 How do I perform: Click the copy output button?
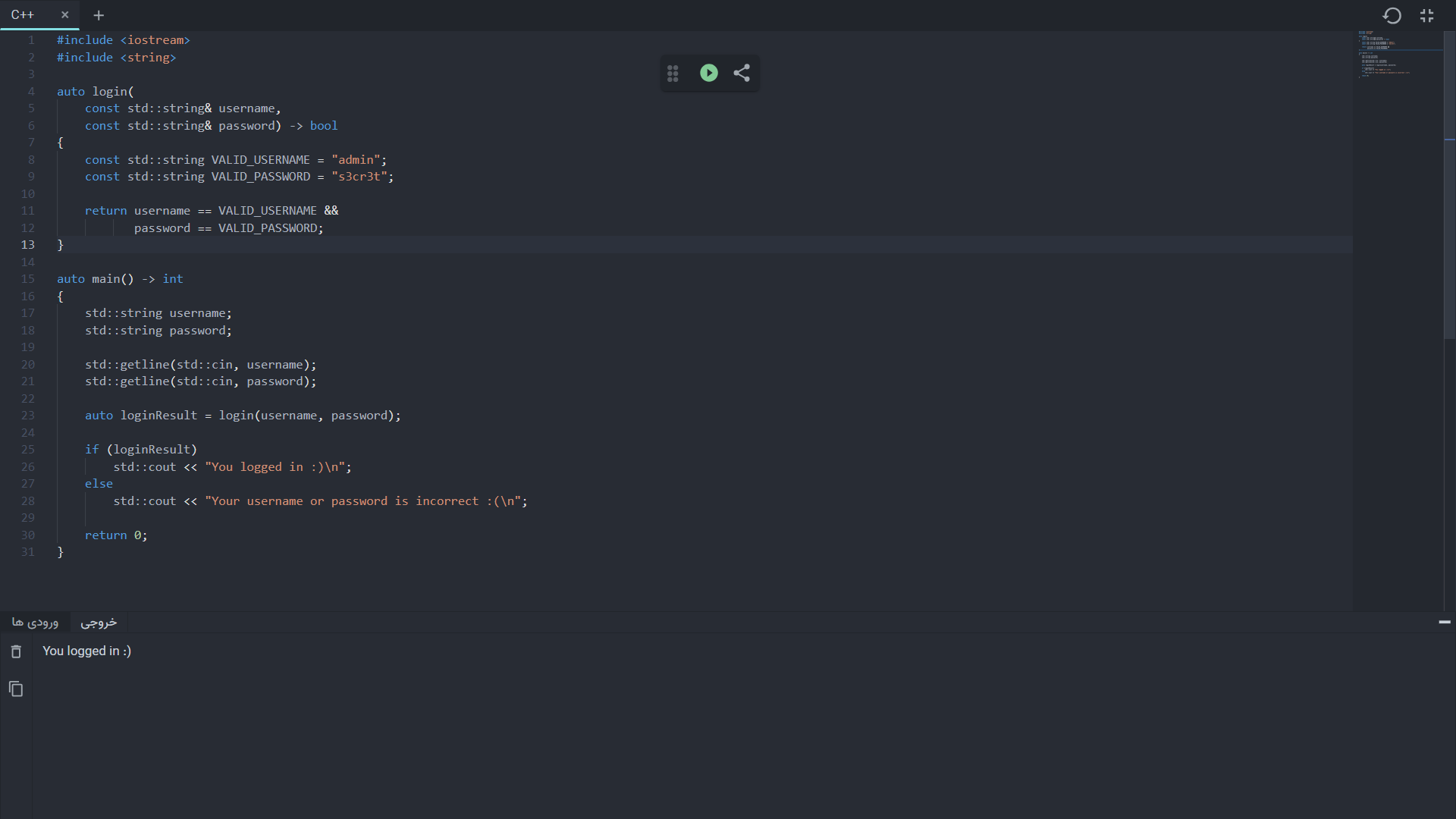pyautogui.click(x=15, y=689)
